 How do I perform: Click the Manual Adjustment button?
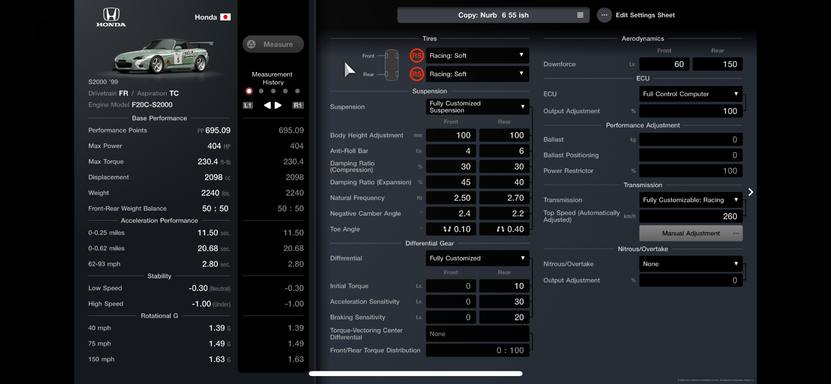point(691,233)
